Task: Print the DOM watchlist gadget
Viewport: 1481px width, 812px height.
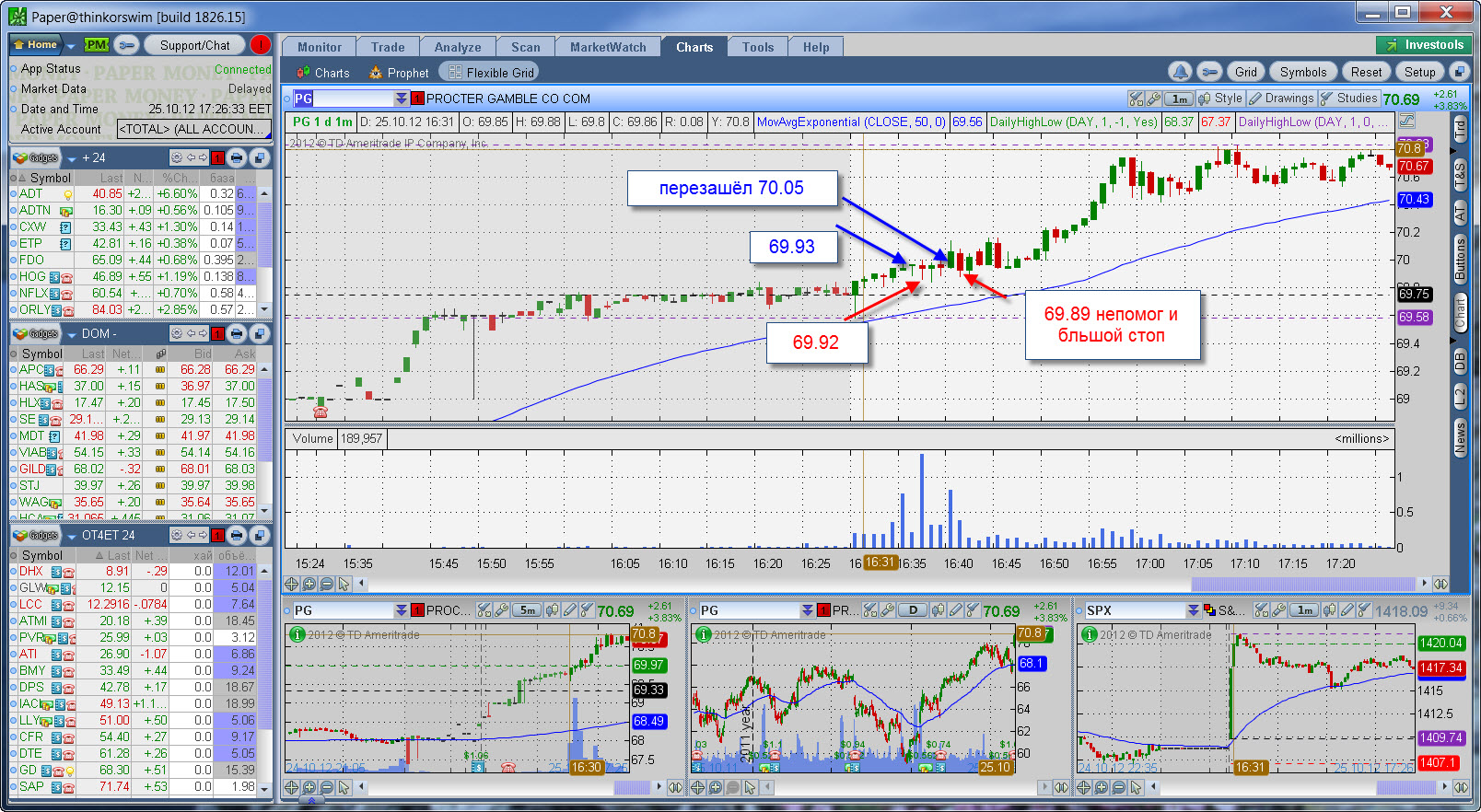Action: [x=238, y=333]
